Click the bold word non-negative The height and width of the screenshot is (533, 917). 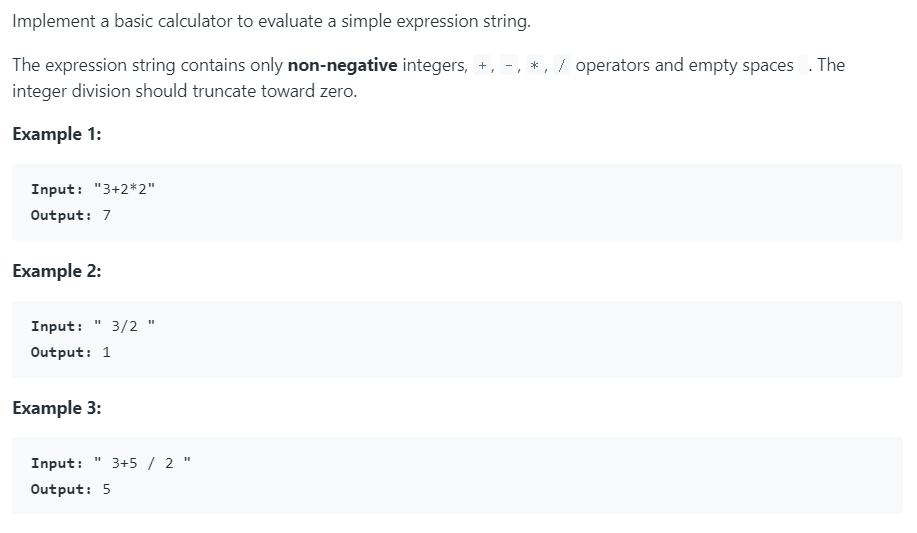(x=342, y=66)
